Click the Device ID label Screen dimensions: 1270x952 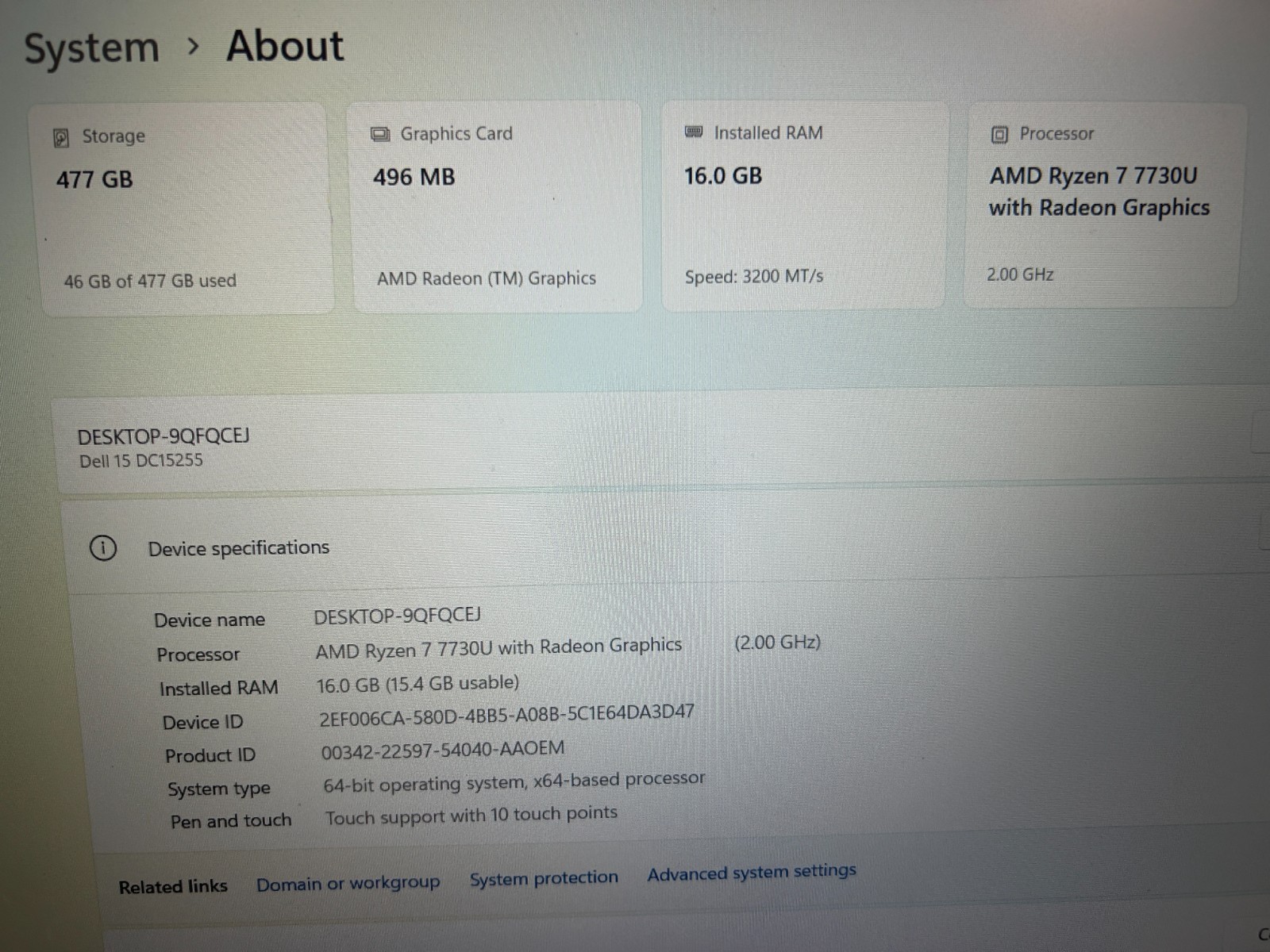pyautogui.click(x=203, y=722)
